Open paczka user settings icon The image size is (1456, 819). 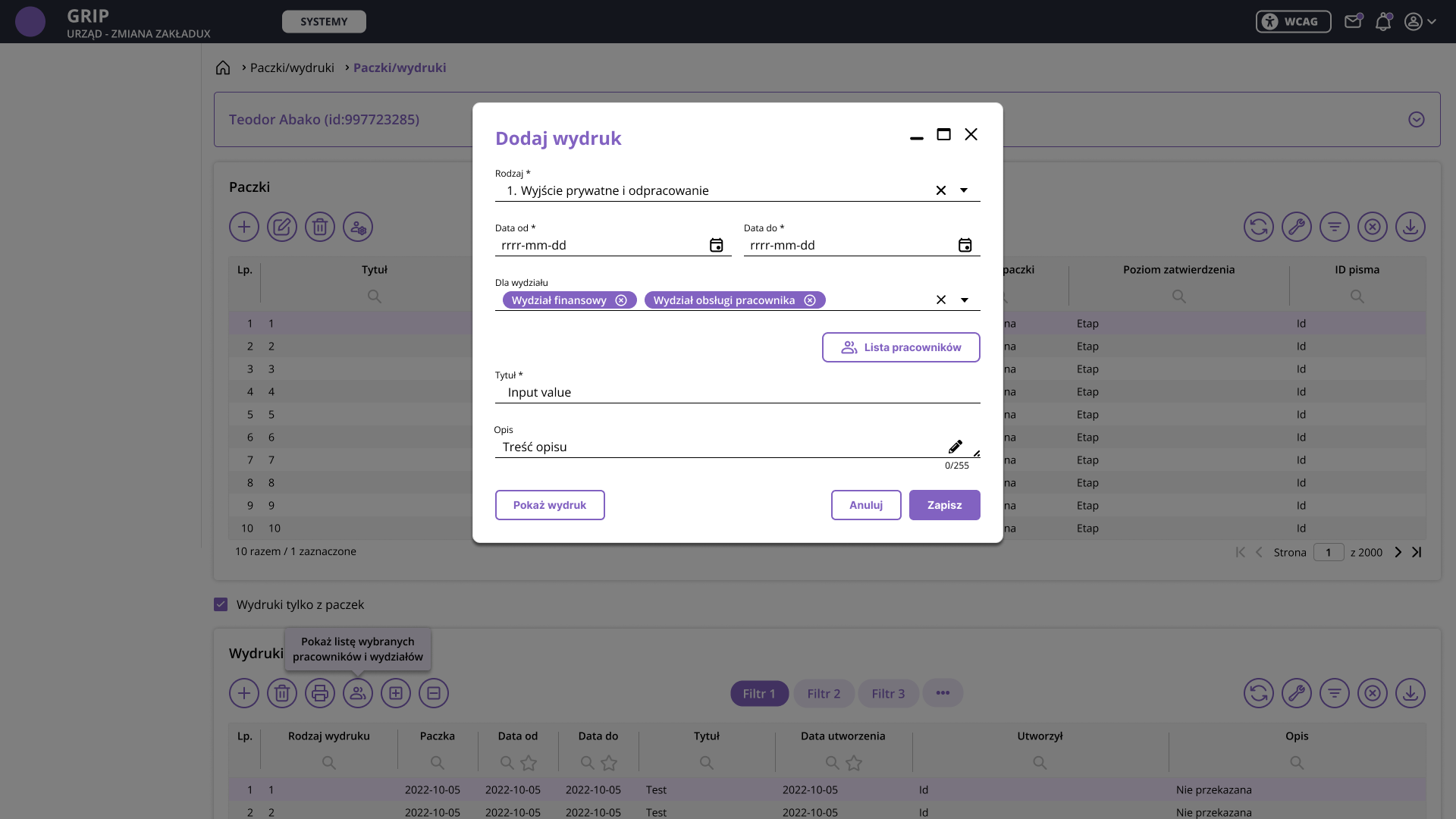(x=358, y=227)
